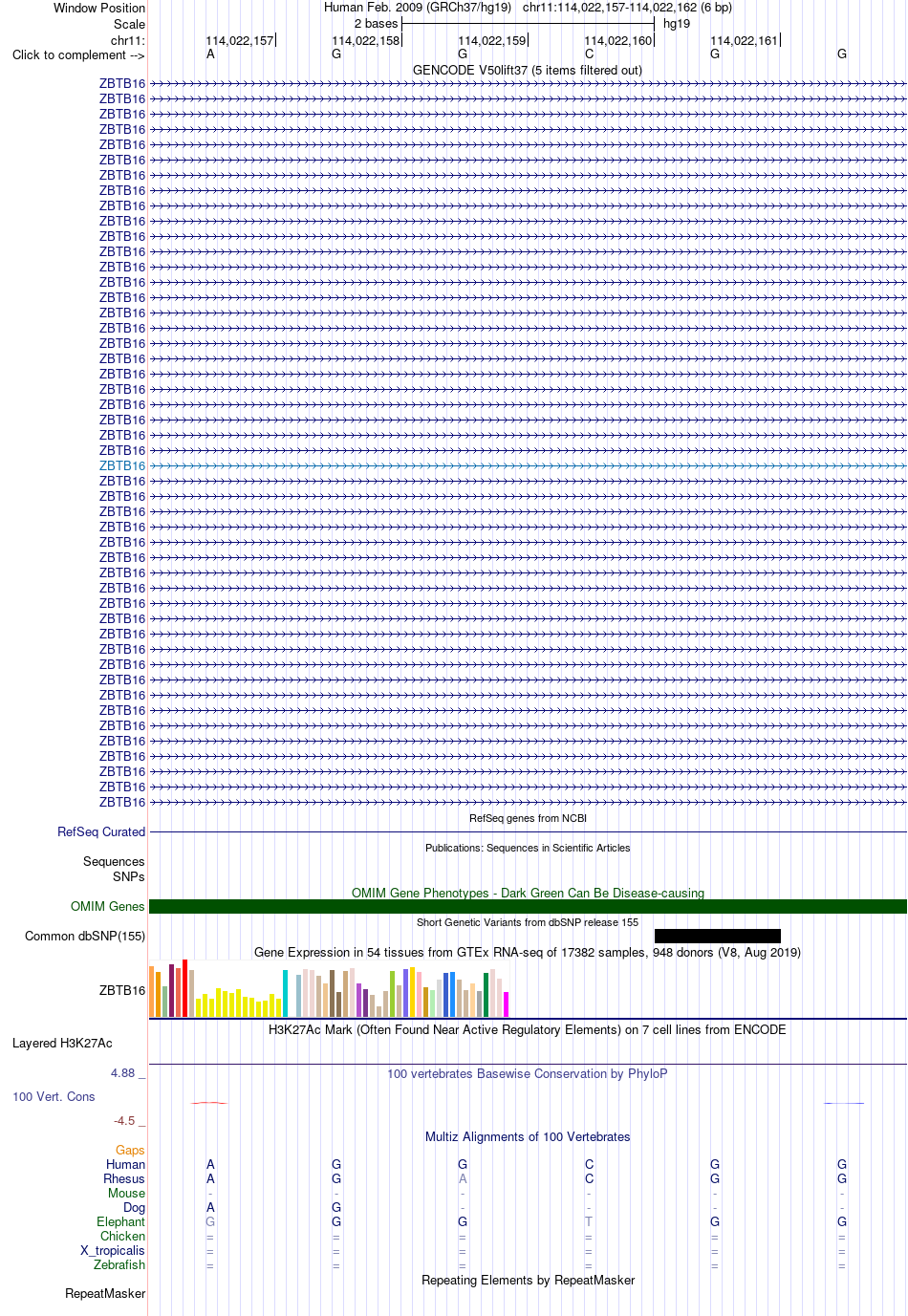Click the RefSeq Curated track label
This screenshot has height=1316, width=908.
(101, 831)
